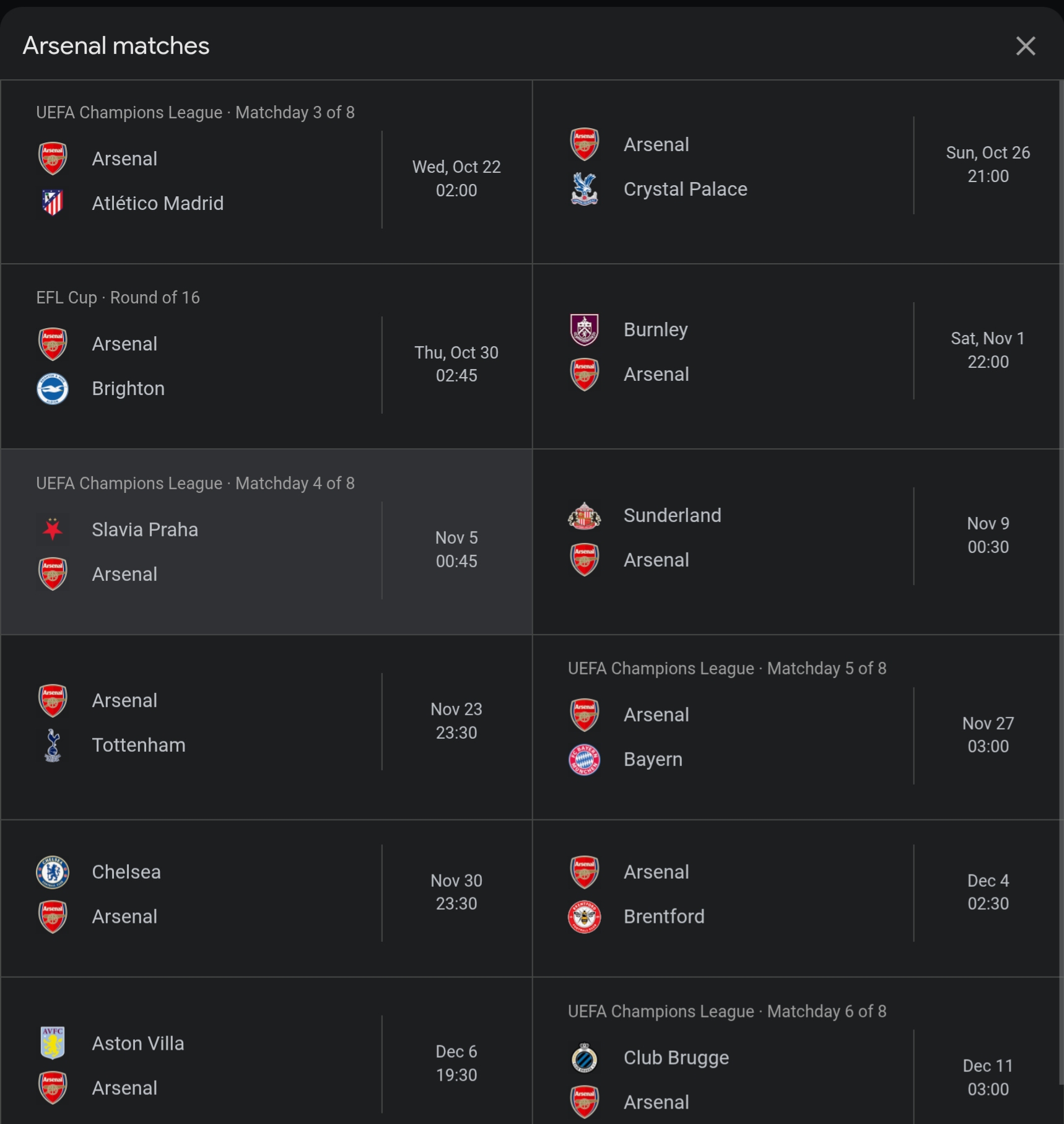This screenshot has width=1064, height=1124.
Task: Click the Burnley club crest
Action: coord(584,329)
